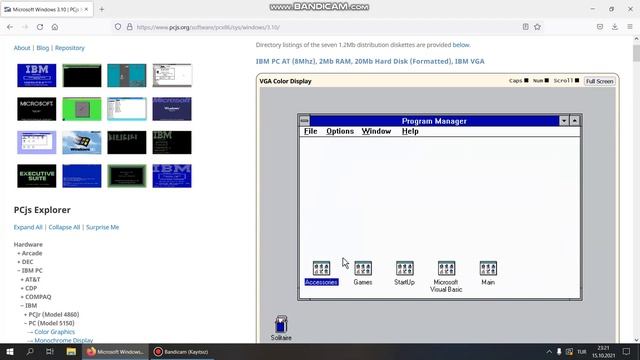Open the Microsoft black screen thumbnail
Viewport: 640px width, 360px height.
(37, 109)
